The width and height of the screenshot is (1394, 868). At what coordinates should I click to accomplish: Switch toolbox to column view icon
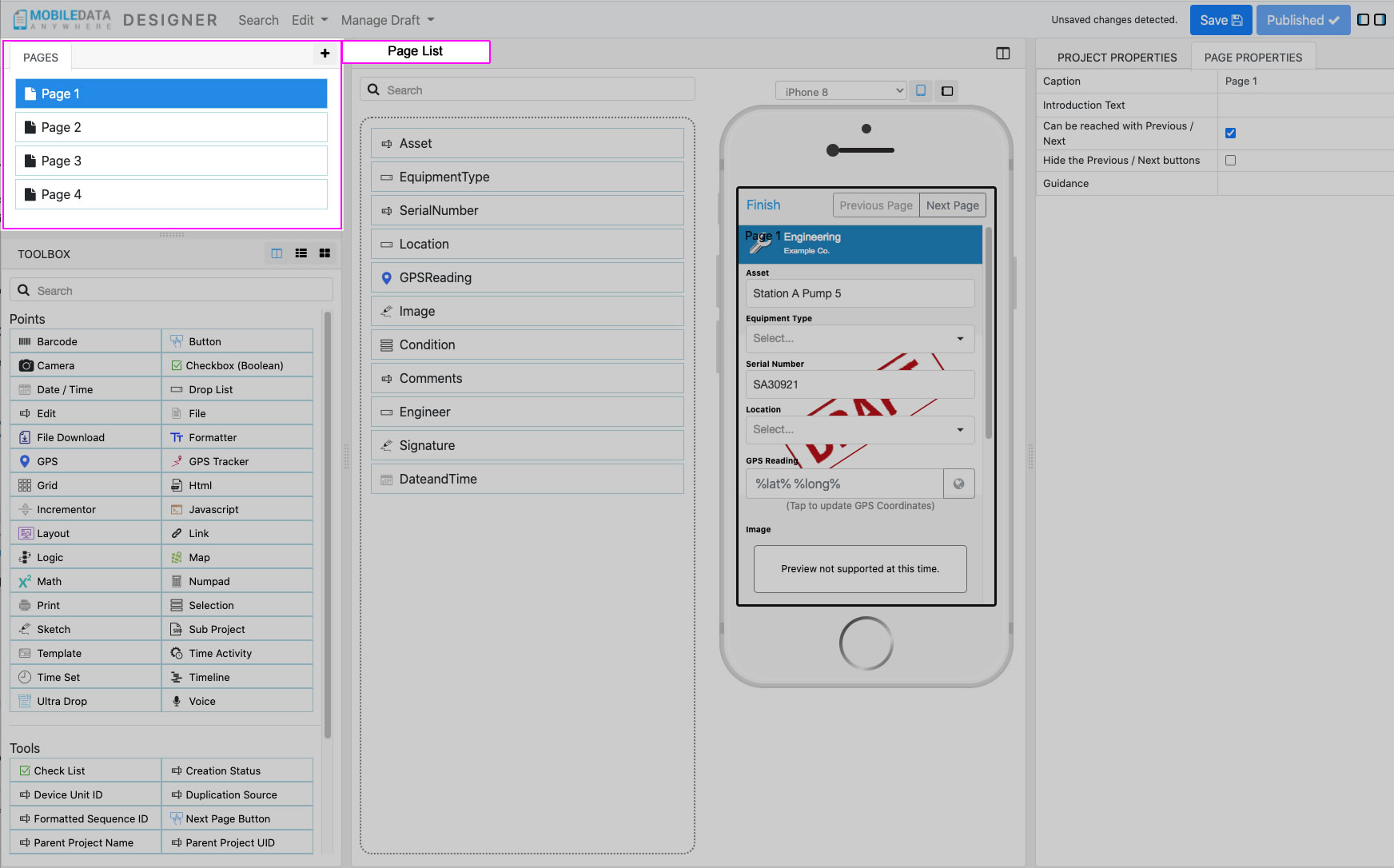pos(277,253)
